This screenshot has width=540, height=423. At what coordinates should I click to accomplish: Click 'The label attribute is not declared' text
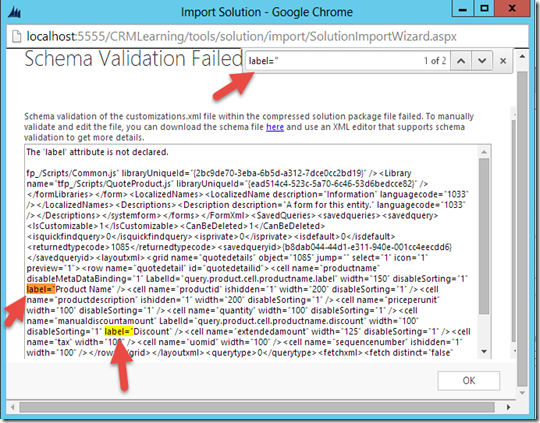[97, 152]
